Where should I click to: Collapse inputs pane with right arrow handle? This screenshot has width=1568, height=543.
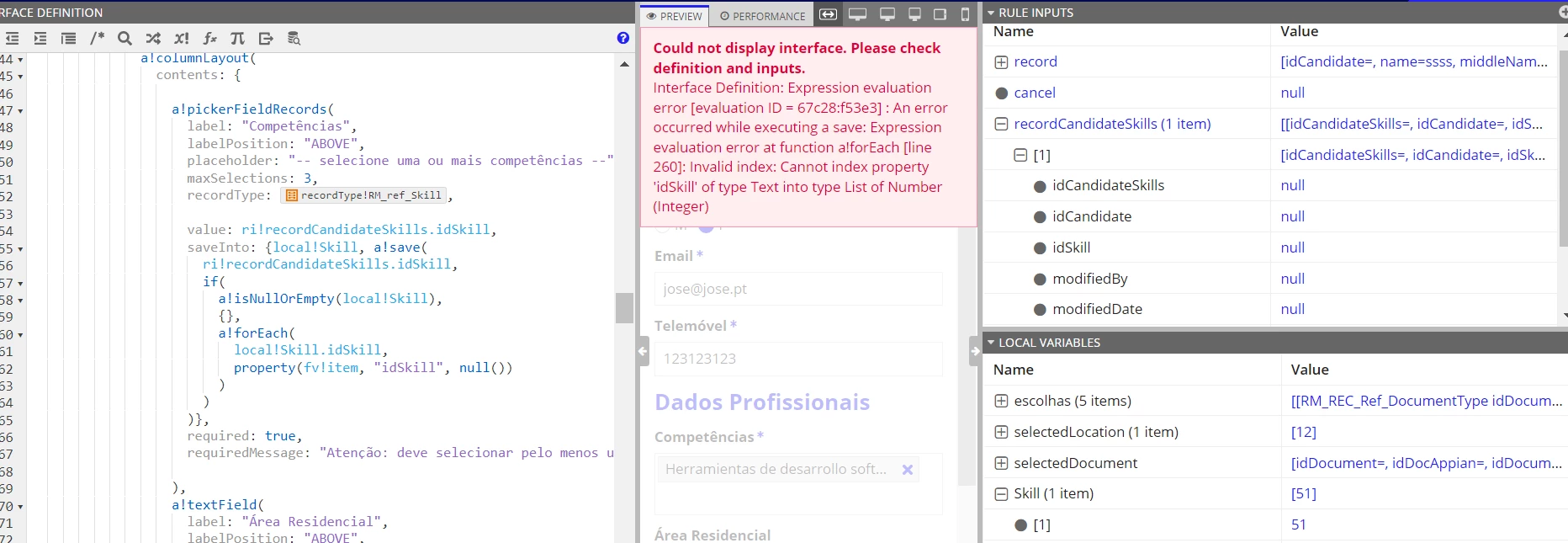coord(975,351)
